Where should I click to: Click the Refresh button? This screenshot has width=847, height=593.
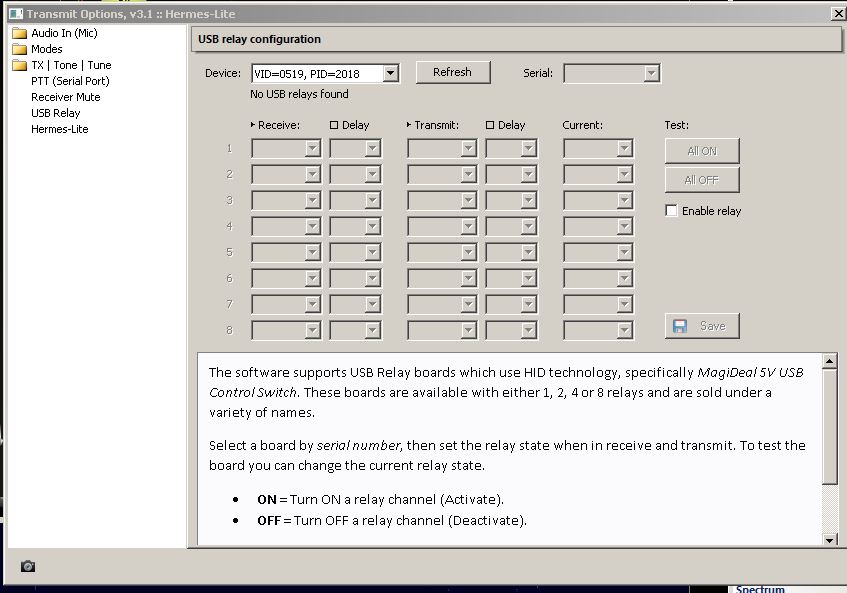click(x=452, y=72)
